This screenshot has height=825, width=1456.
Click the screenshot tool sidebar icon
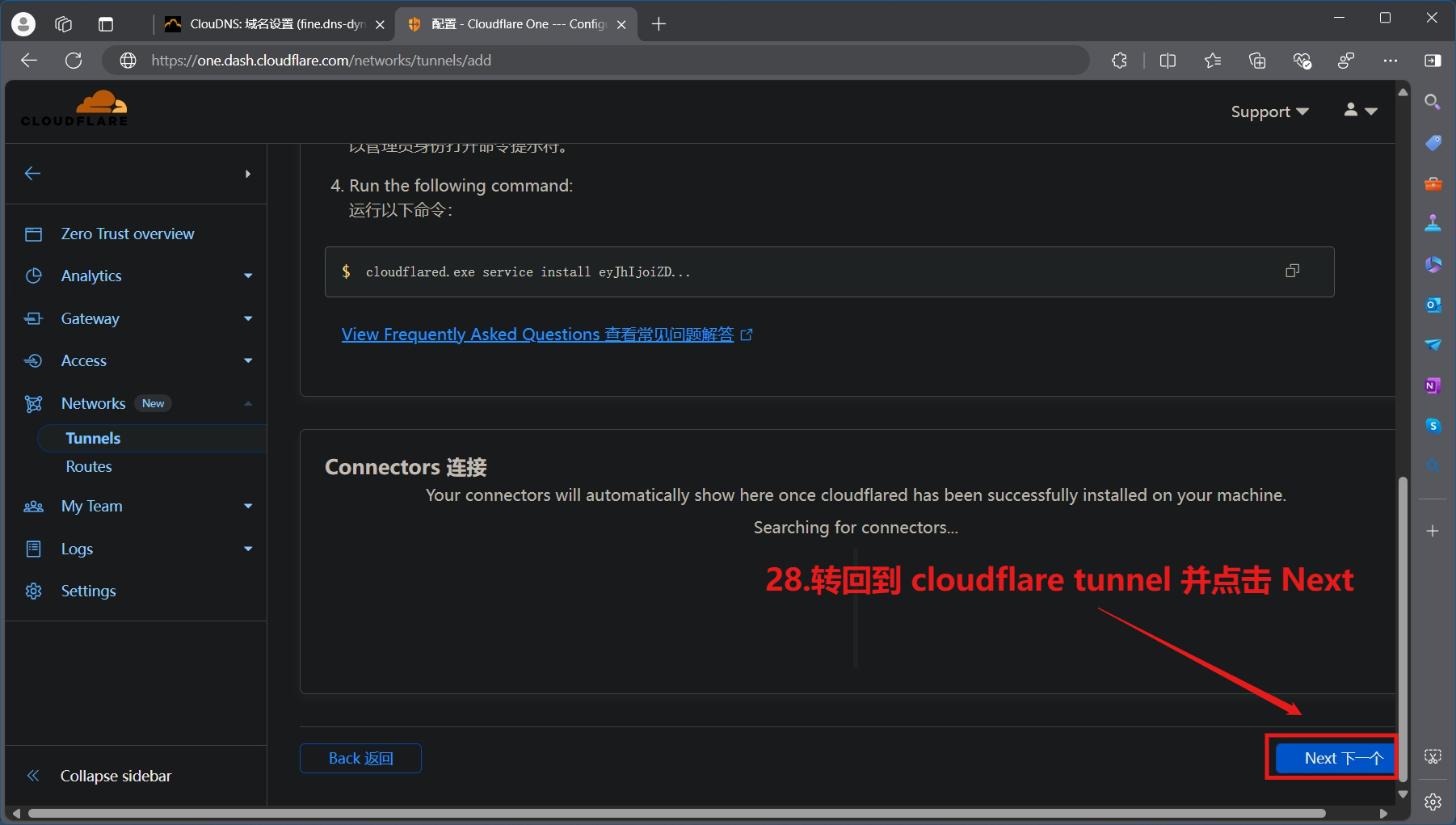(1433, 756)
